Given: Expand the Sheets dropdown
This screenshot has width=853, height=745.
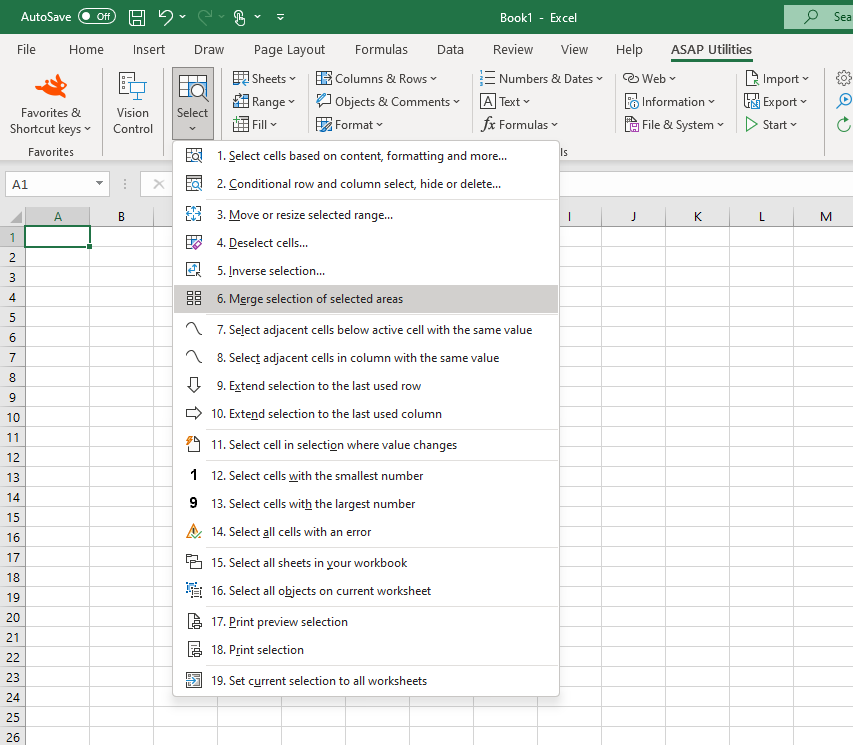Looking at the screenshot, I should click(264, 78).
